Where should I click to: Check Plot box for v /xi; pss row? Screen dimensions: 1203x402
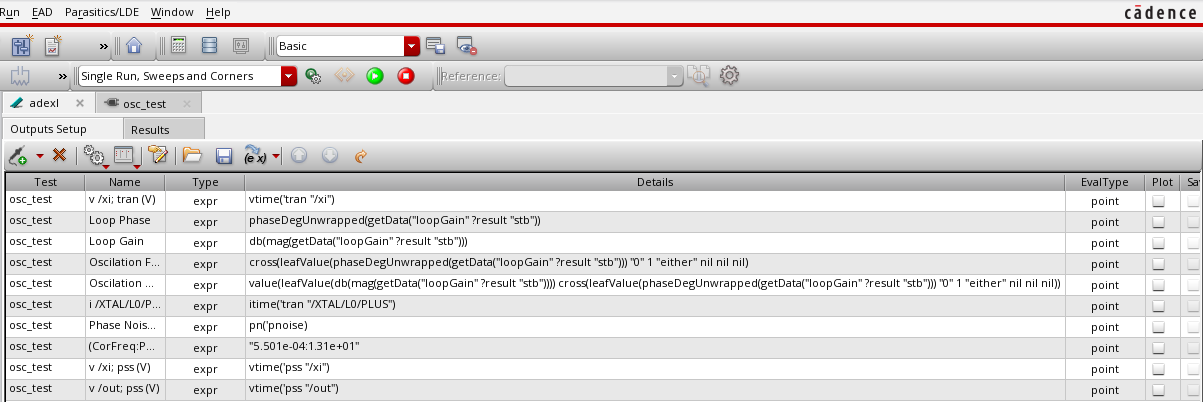pos(1159,368)
